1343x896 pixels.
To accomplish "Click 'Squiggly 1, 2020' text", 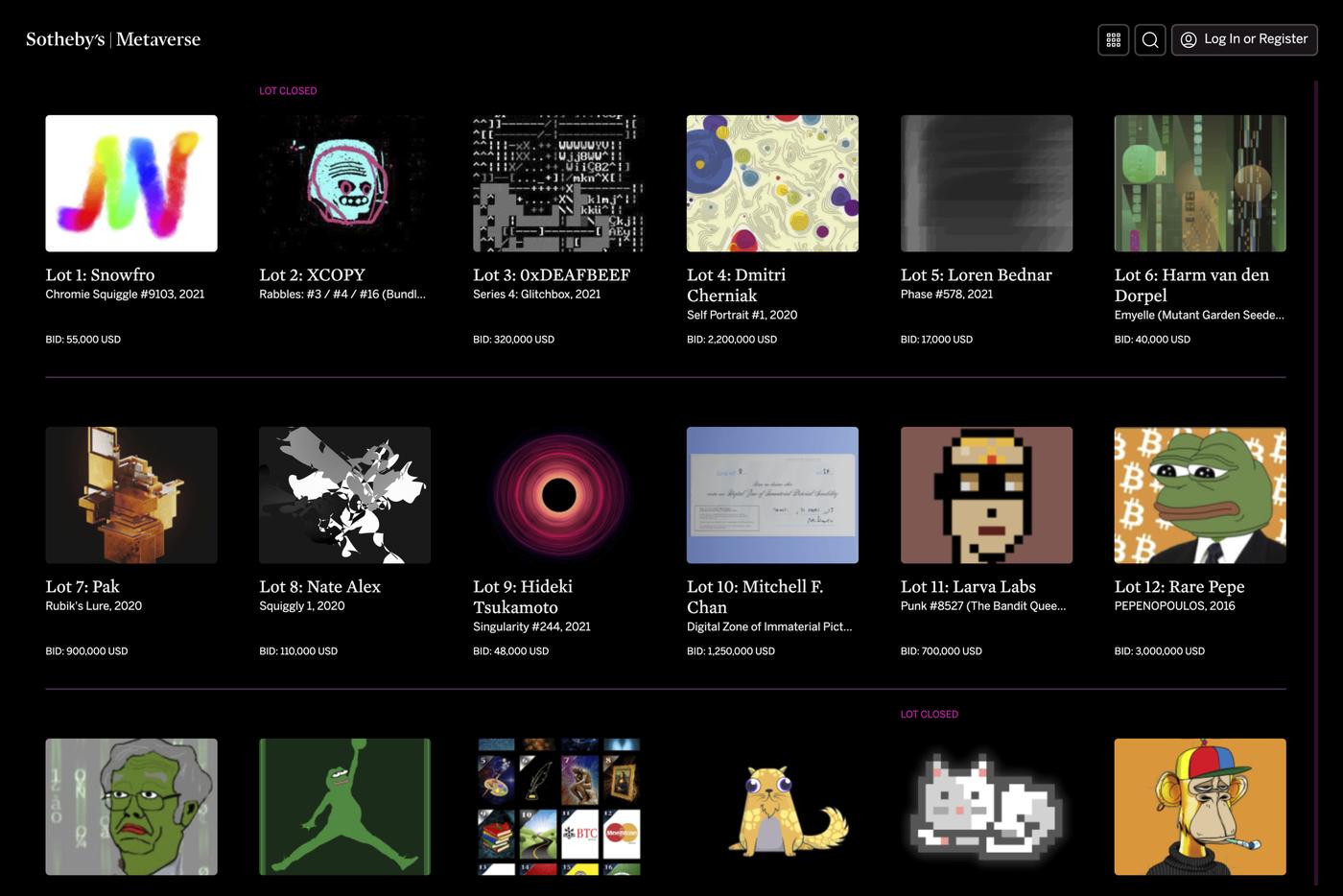I will [302, 606].
